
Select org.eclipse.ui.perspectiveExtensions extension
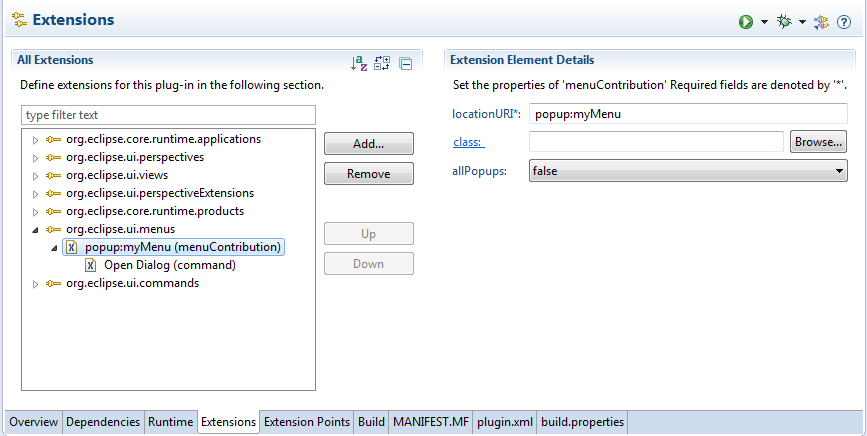pyautogui.click(x=160, y=193)
